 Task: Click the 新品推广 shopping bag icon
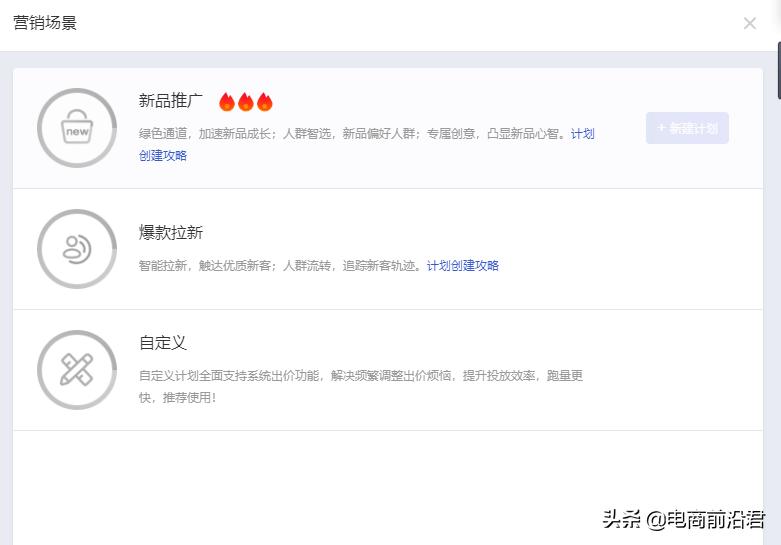coord(77,128)
